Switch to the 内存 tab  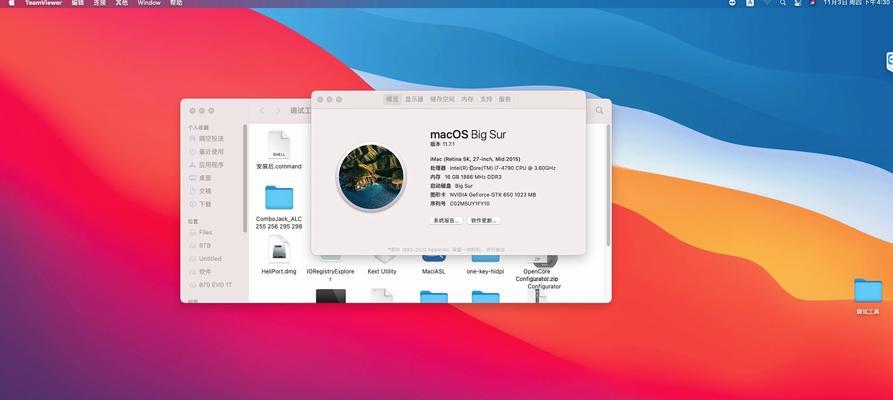[467, 99]
